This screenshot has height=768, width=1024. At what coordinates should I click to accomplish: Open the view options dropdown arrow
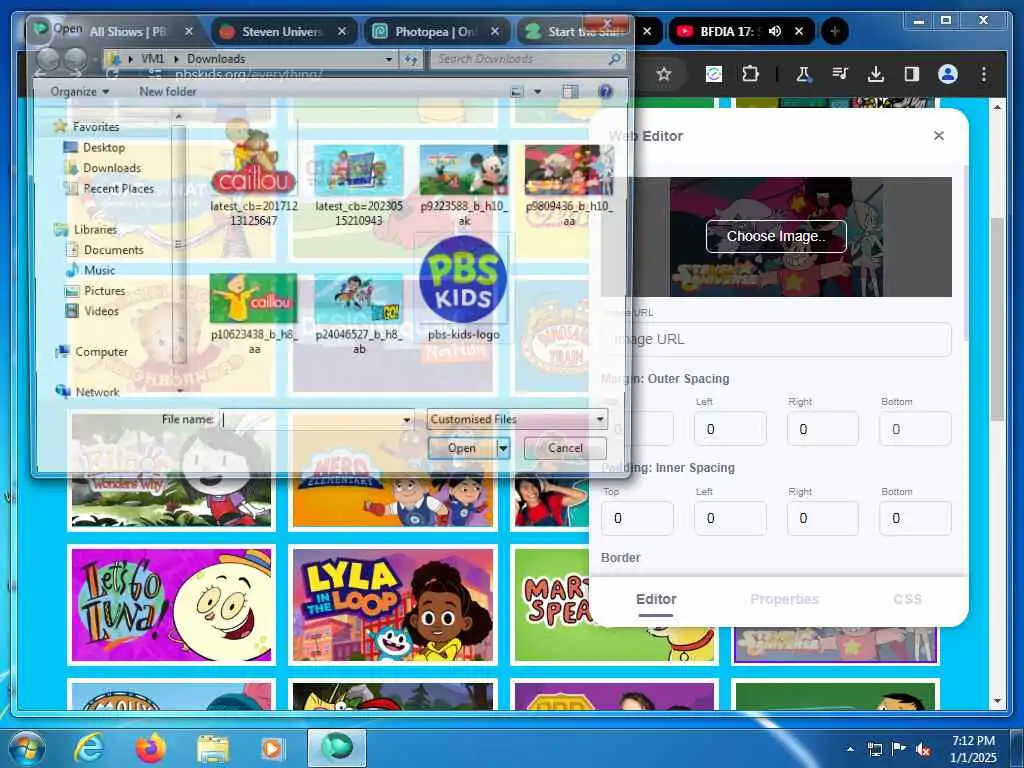pyautogui.click(x=537, y=91)
